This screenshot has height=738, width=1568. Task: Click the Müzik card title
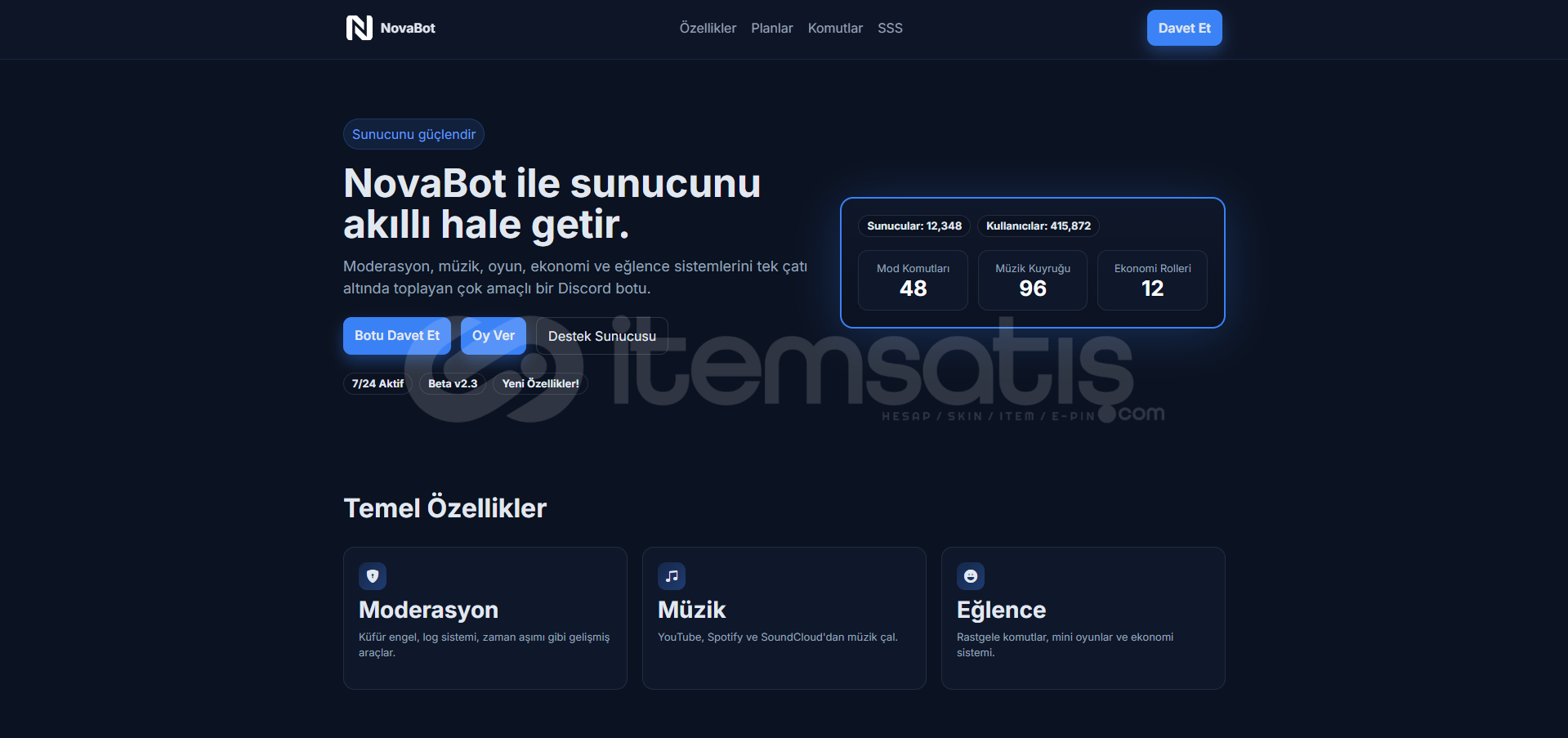coord(691,610)
